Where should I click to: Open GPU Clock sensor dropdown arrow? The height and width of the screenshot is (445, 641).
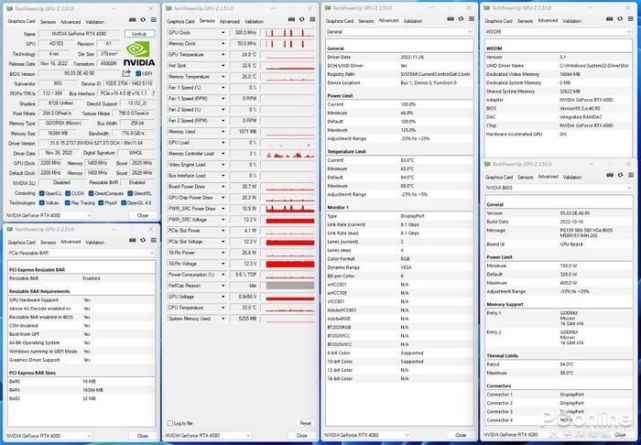223,33
